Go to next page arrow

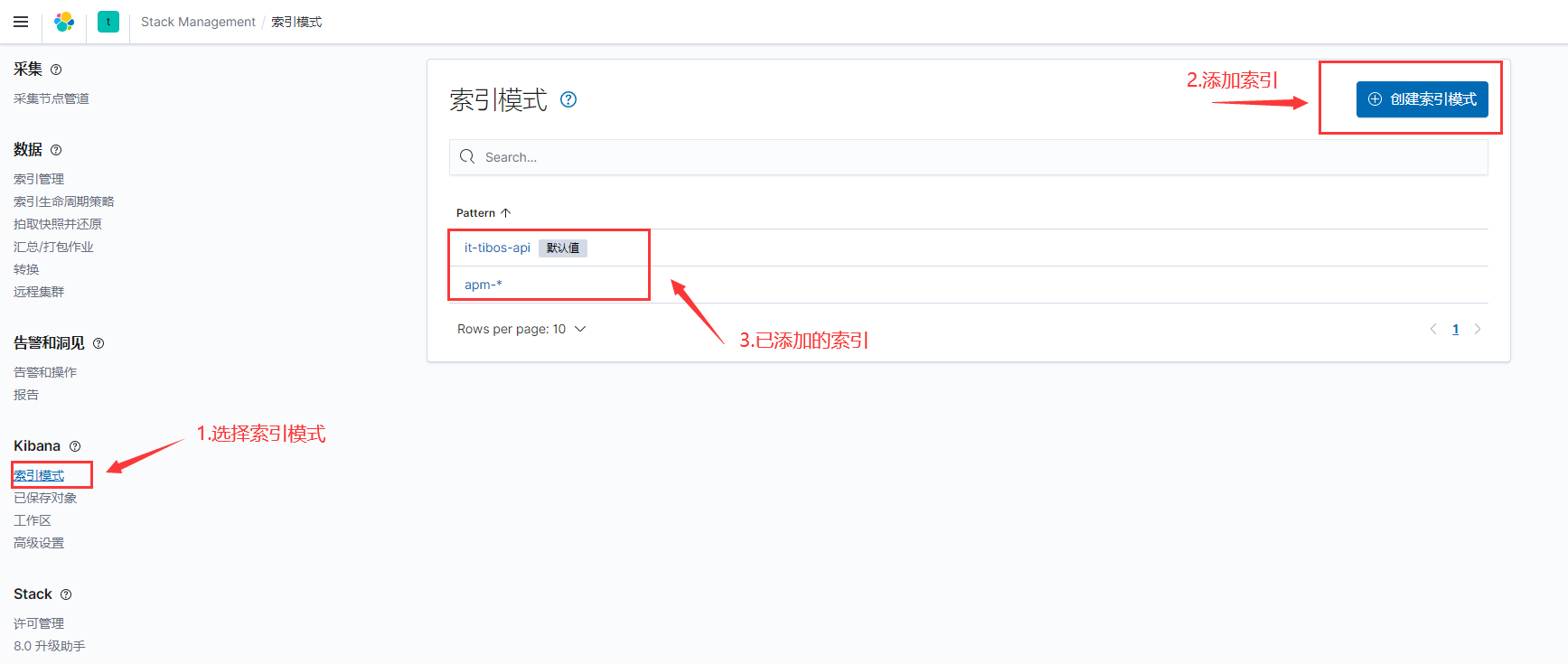pos(1478,329)
